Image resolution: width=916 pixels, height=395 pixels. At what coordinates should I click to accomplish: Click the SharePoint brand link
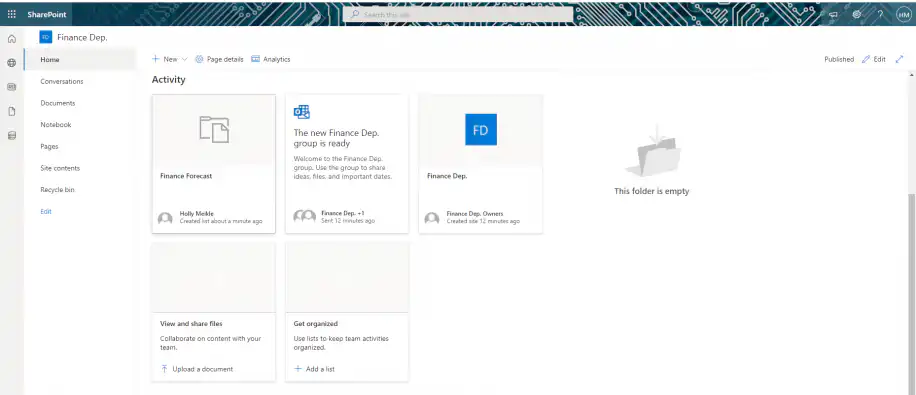[x=47, y=15]
